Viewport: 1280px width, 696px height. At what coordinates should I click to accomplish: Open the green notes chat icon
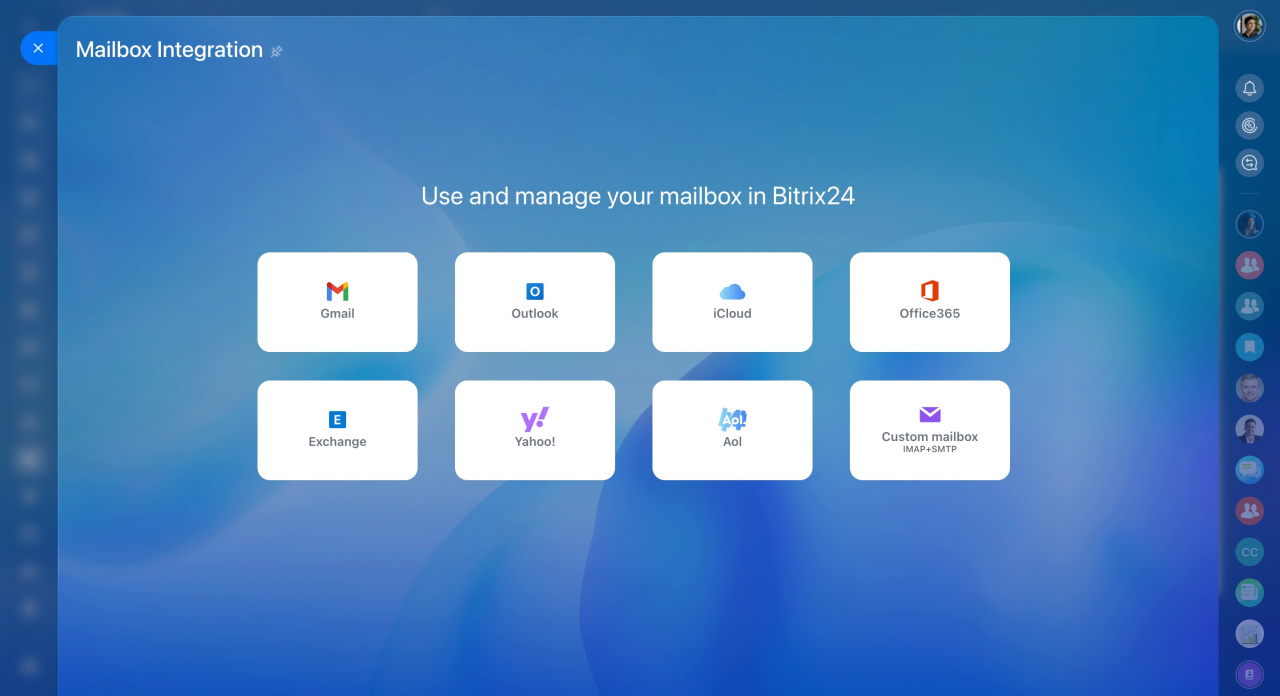(1249, 593)
